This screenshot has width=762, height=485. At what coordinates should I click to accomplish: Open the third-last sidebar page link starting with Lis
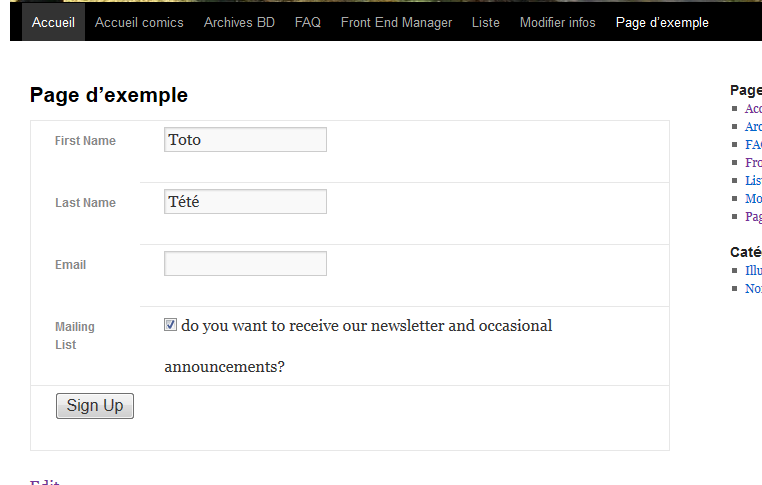click(753, 180)
